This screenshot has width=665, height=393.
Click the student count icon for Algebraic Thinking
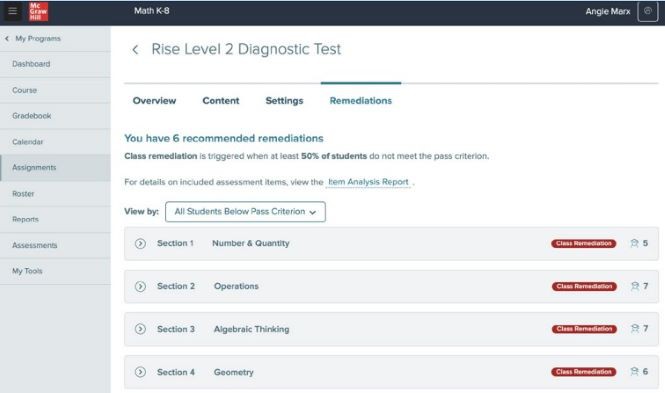(634, 329)
